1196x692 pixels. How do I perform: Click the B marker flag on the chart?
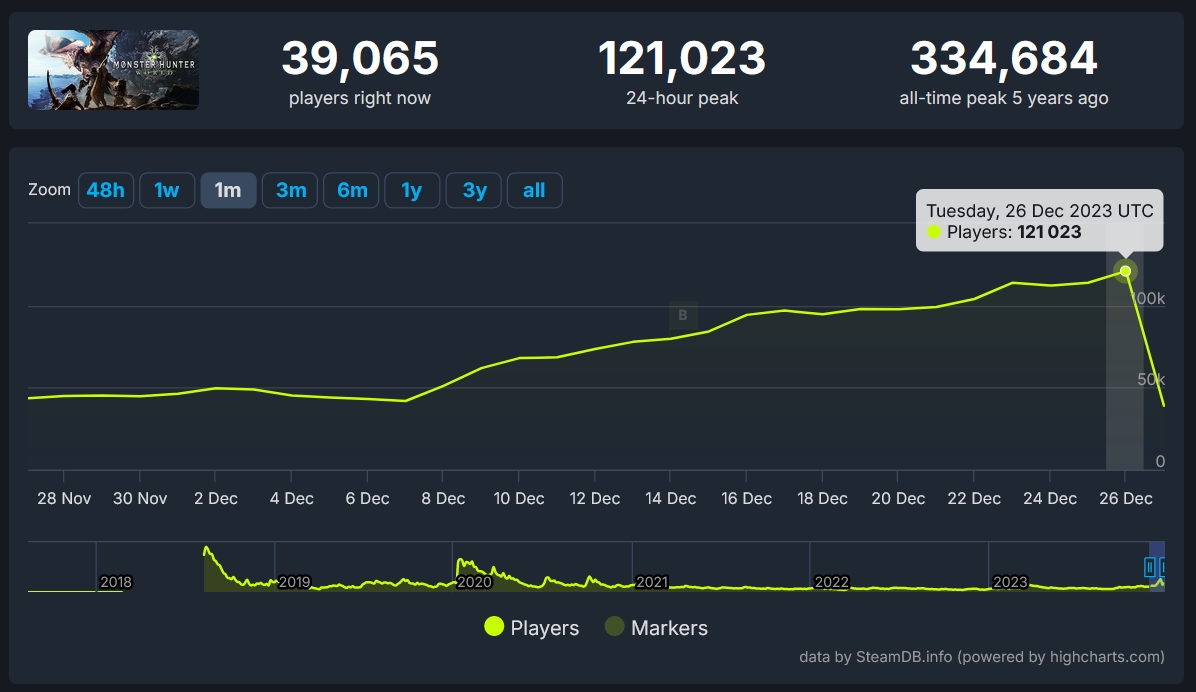[x=683, y=316]
